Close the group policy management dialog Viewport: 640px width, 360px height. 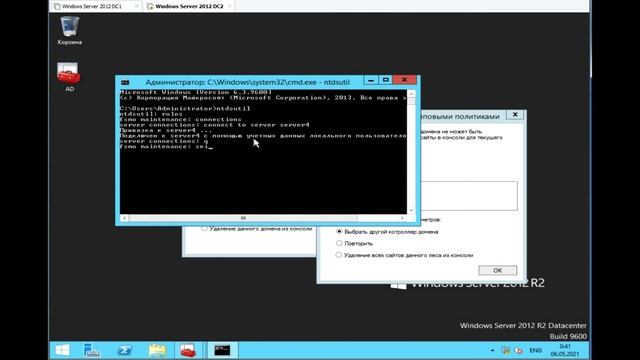515,115
